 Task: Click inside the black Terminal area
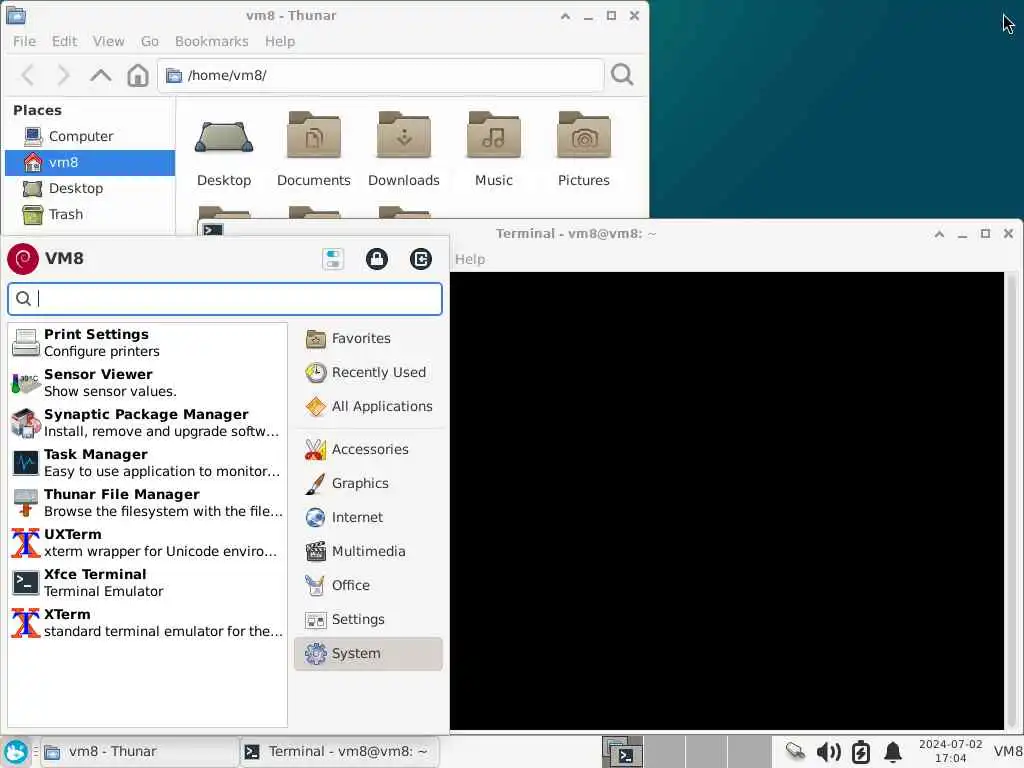coord(726,501)
